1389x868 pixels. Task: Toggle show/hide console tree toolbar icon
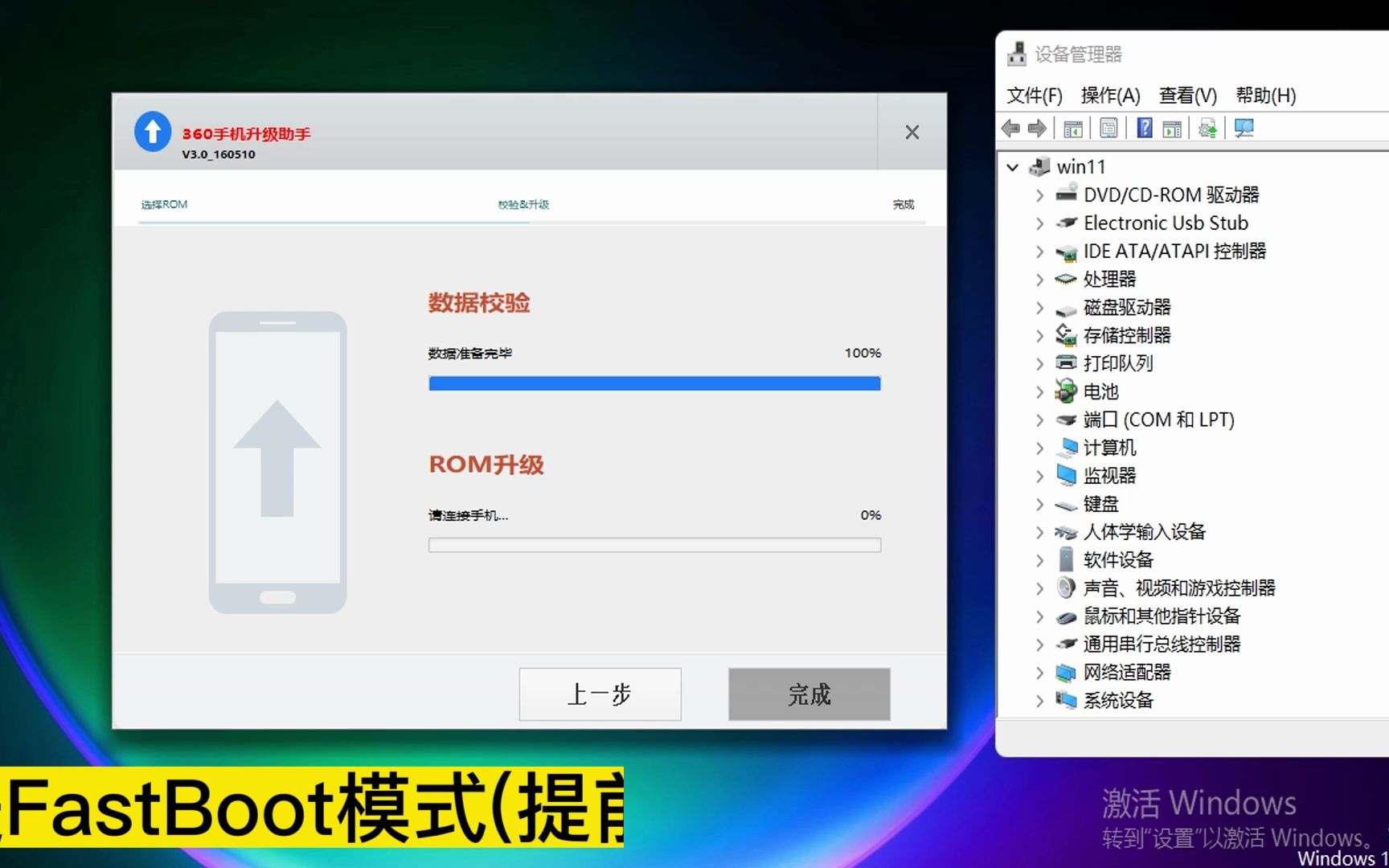(x=1073, y=129)
